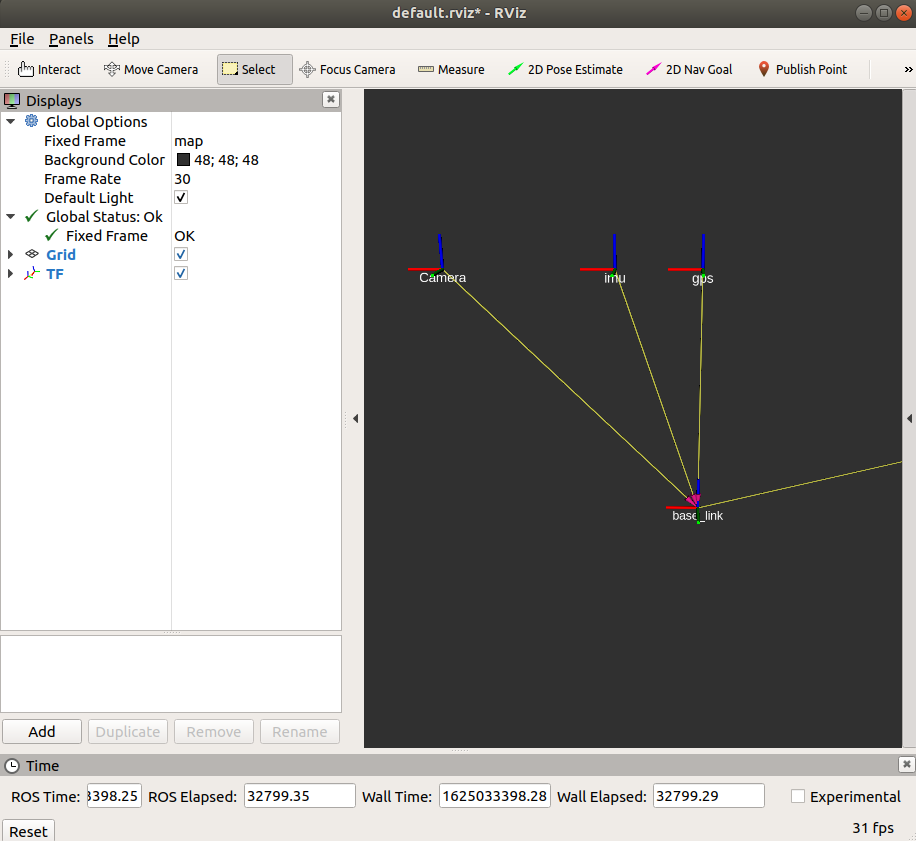Expand the Grid display item
Viewport: 916px width, 841px height.
(11, 255)
